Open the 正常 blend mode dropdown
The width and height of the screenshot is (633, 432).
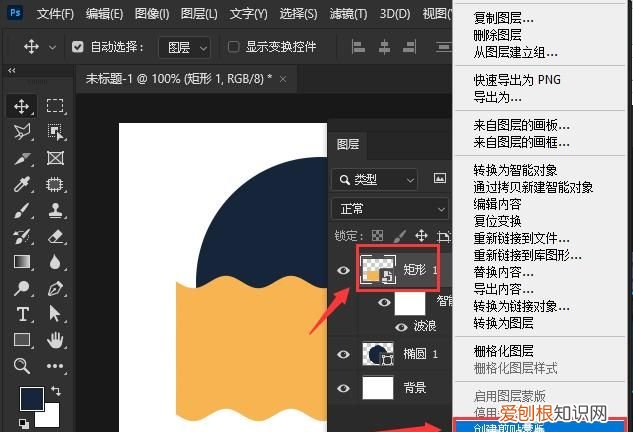[x=390, y=209]
